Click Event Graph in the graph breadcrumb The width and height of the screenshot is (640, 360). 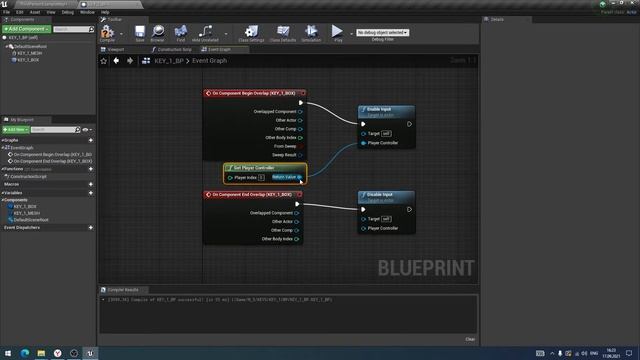coord(209,61)
